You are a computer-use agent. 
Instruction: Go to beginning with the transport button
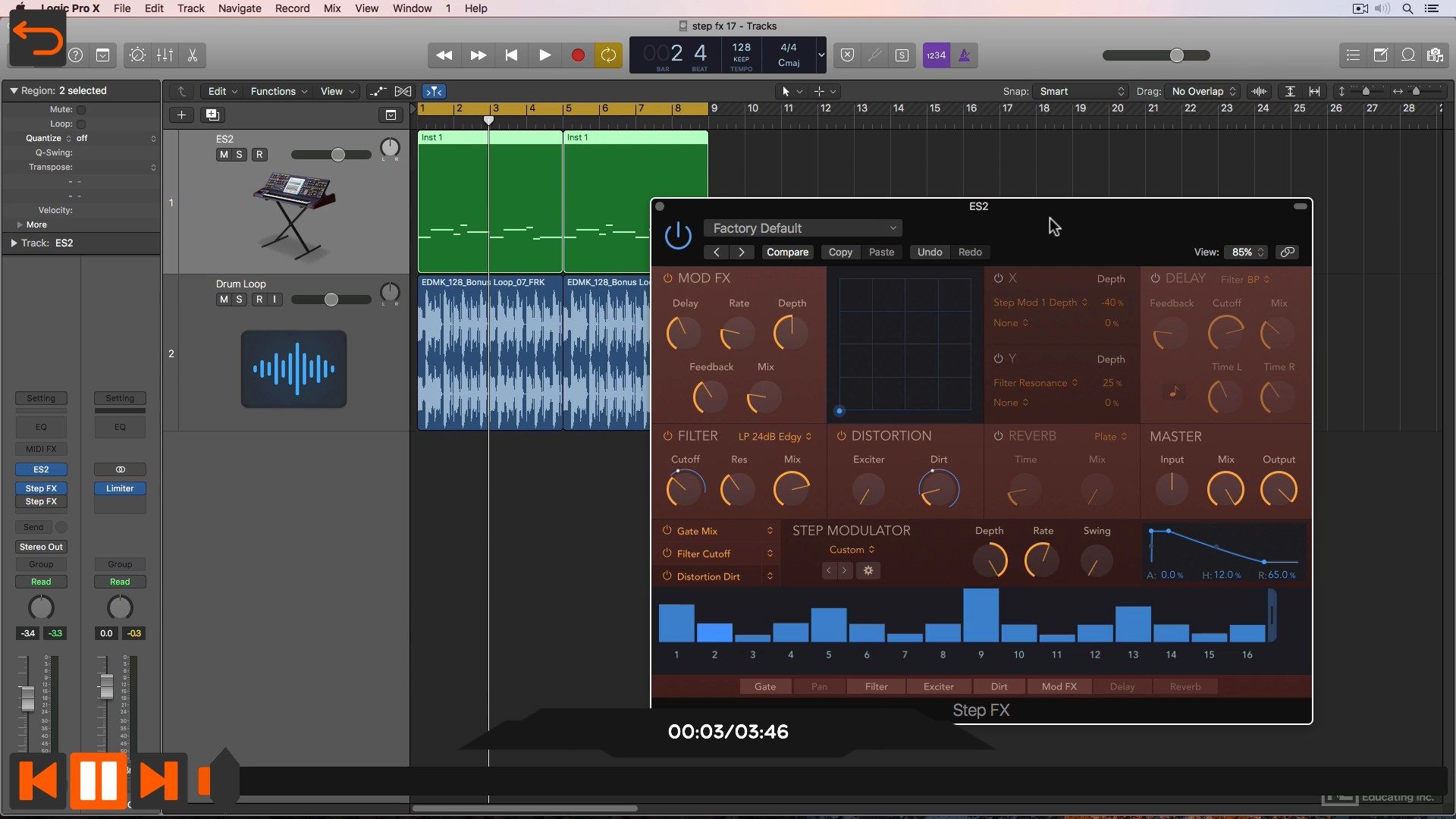(512, 55)
